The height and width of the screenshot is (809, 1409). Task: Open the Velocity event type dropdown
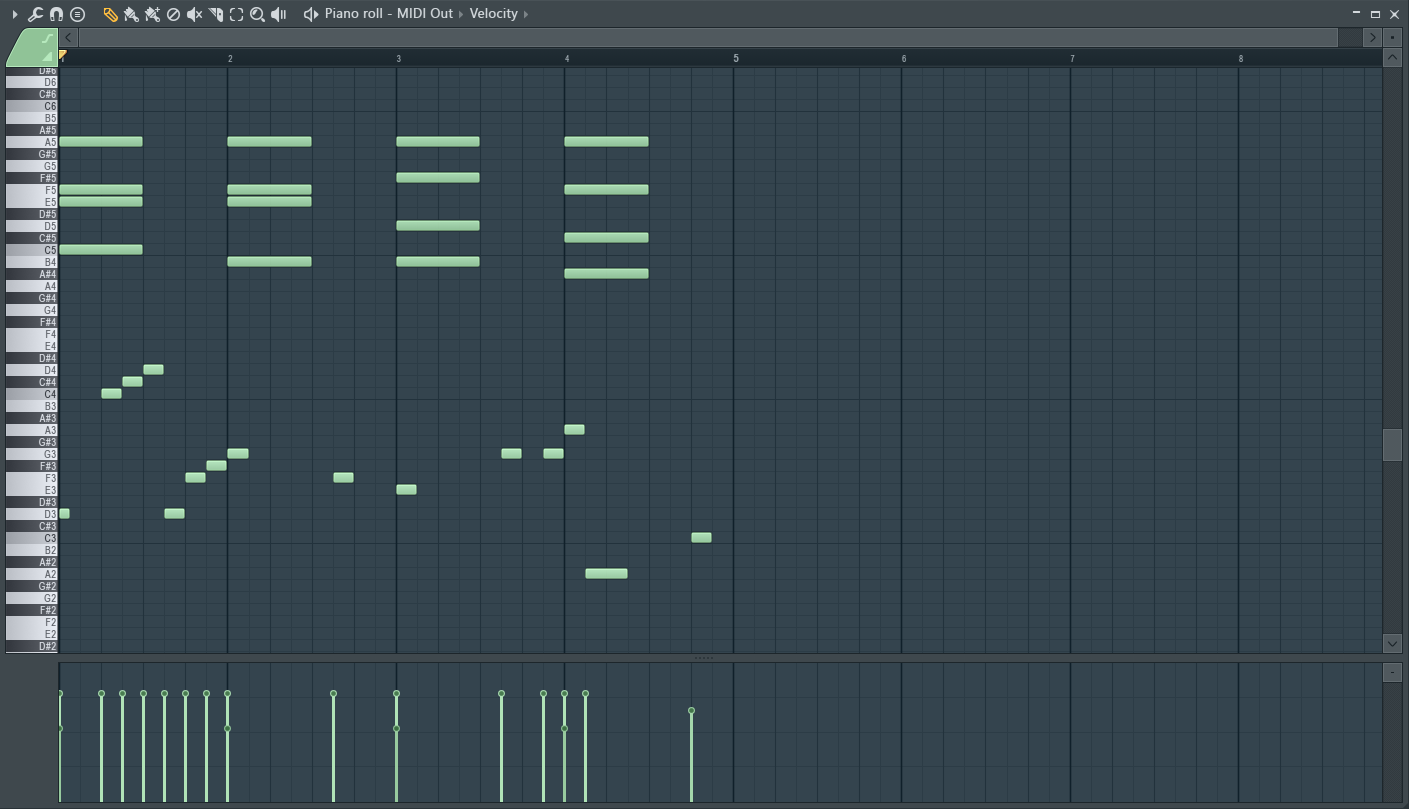[494, 14]
